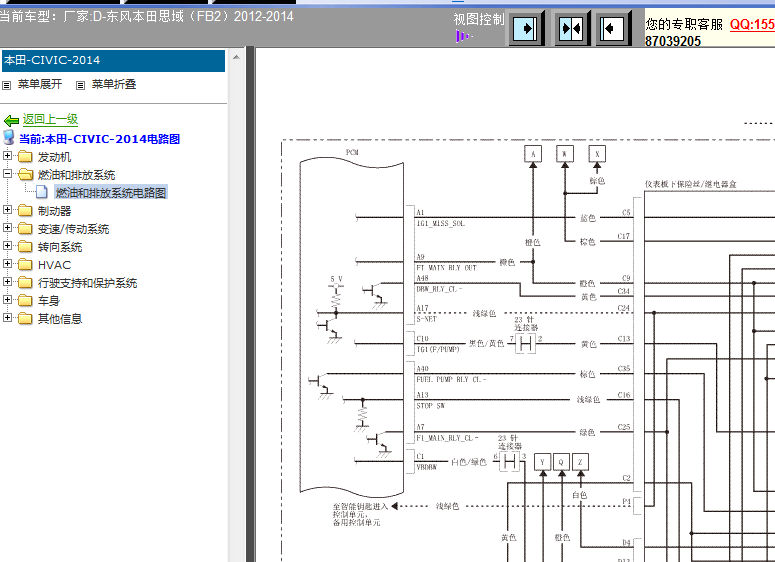Click the right-arrow view control button

pyautogui.click(x=526, y=29)
